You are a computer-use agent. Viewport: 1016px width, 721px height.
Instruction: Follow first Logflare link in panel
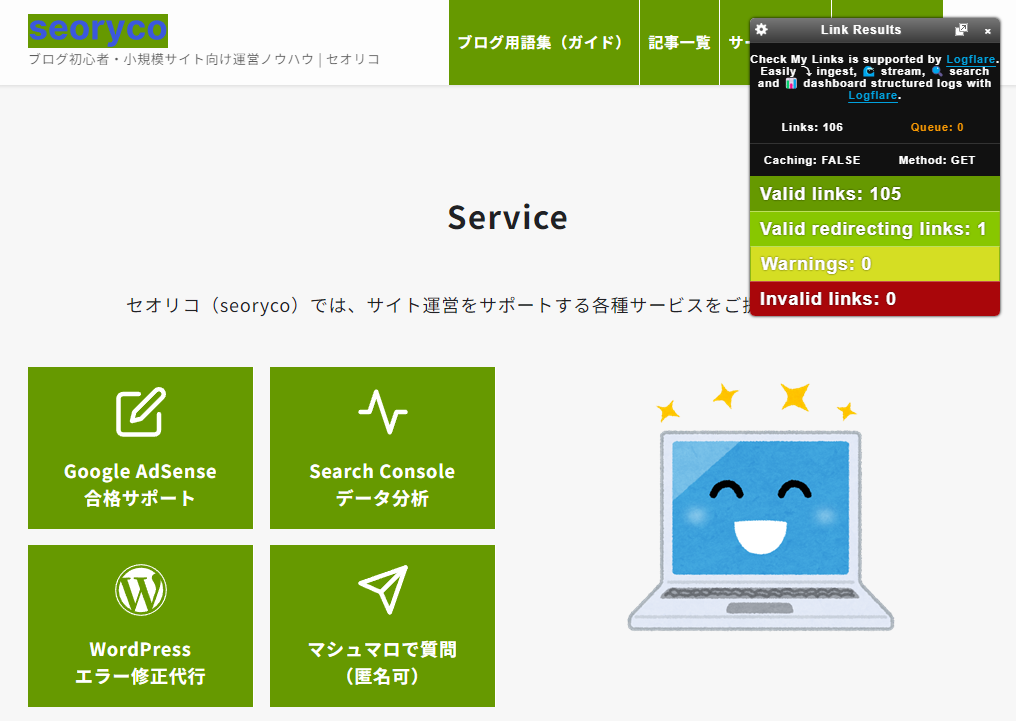pyautogui.click(x=971, y=60)
